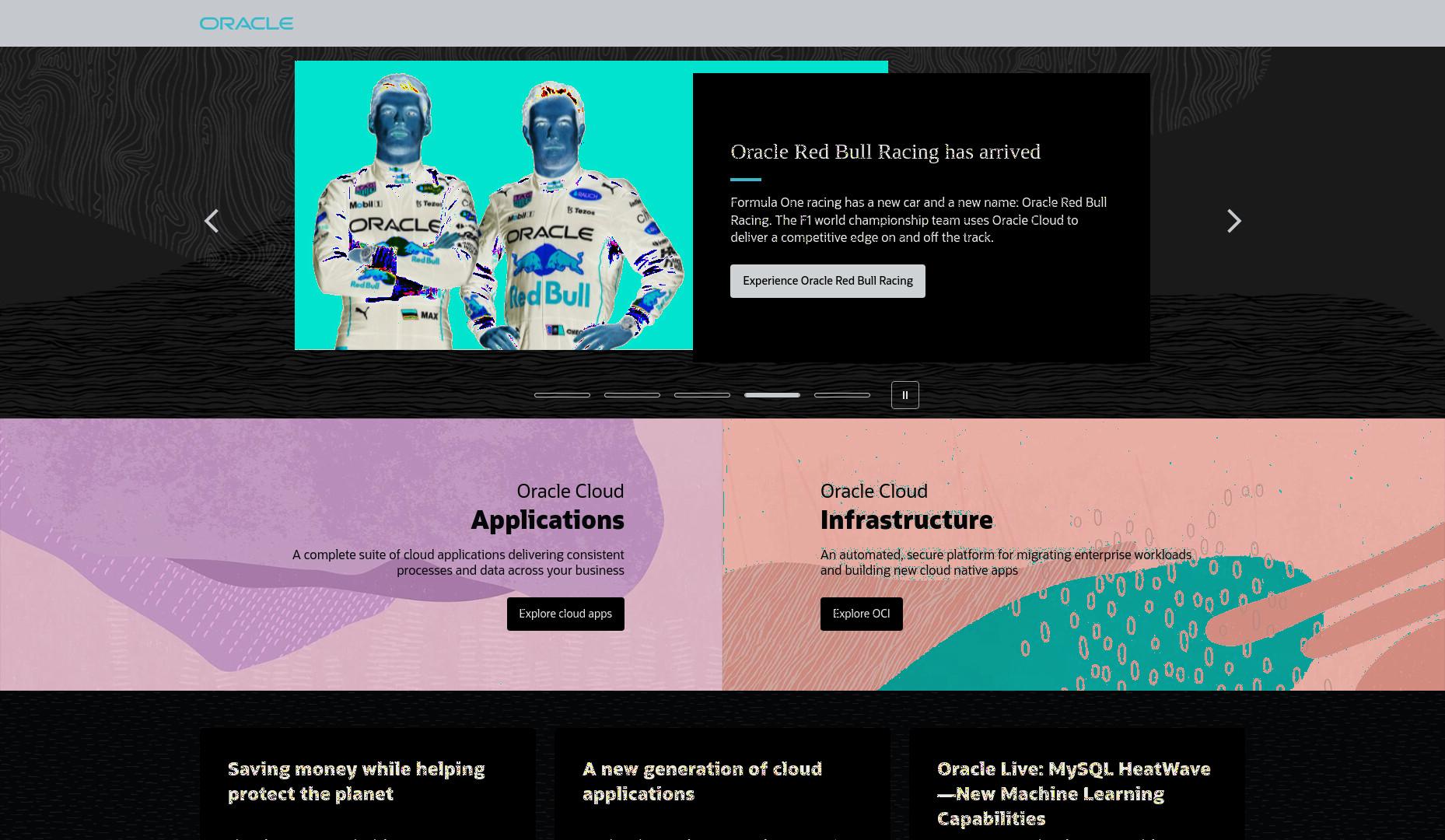
Task: Click the 'Applications' heading text
Action: [548, 520]
